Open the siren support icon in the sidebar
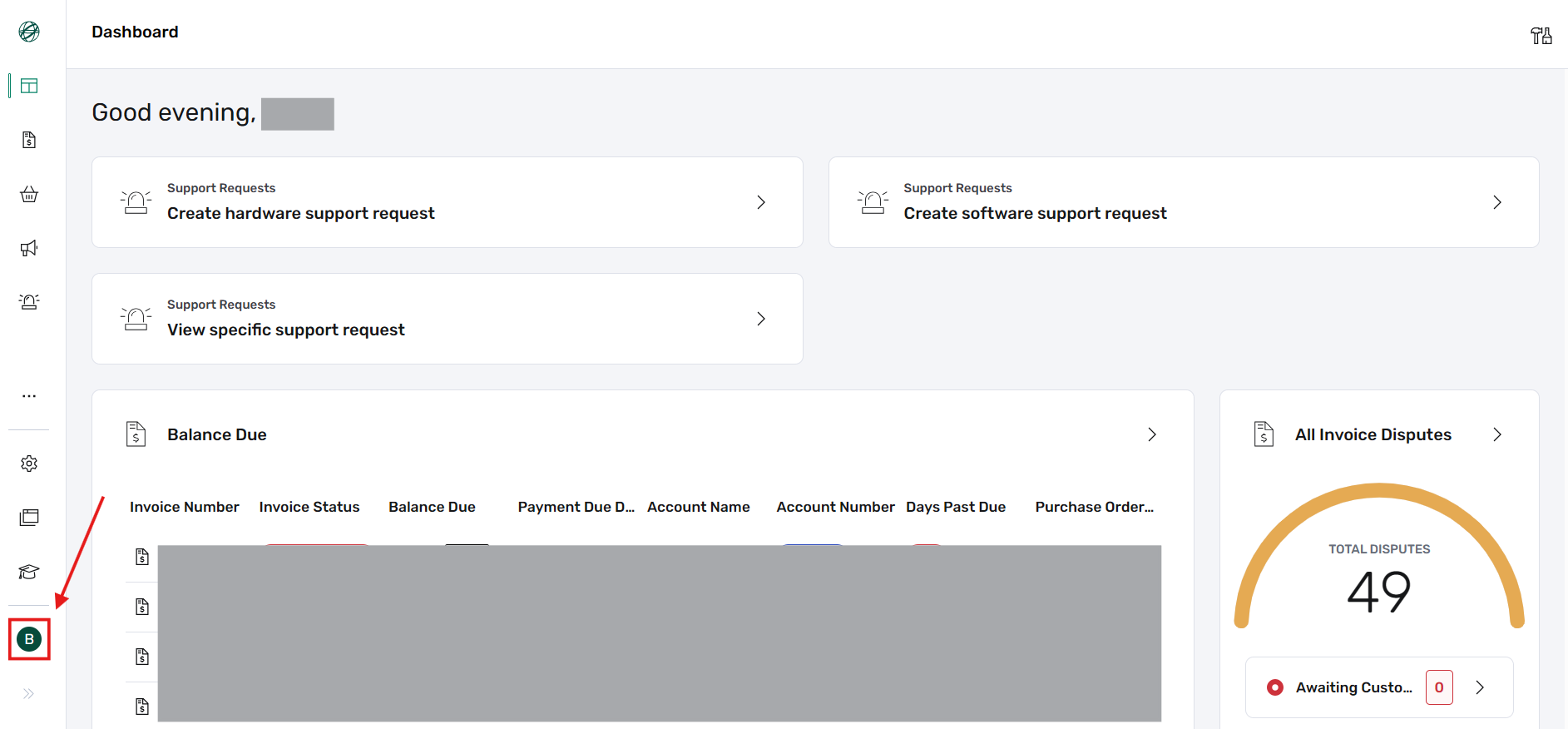Screen dimensions: 1568x729 tap(29, 301)
